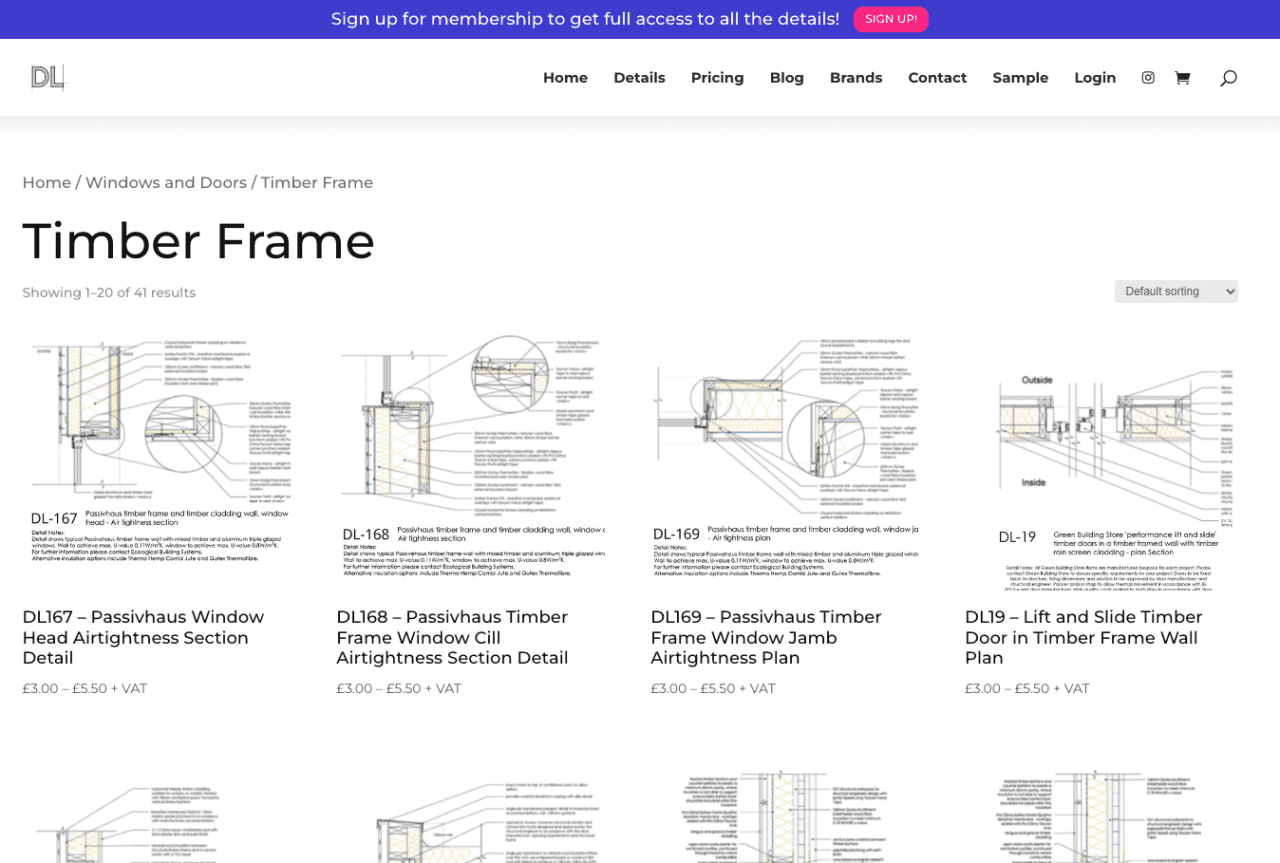
Task: Go to the Pricing page
Action: tap(717, 78)
